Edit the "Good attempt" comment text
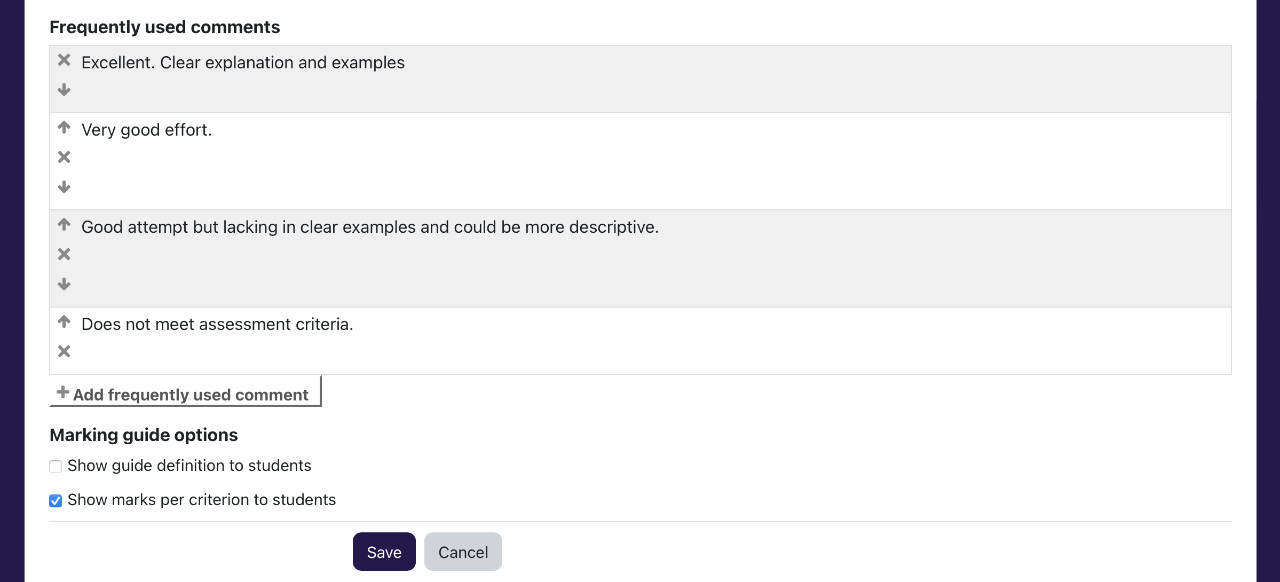The height and width of the screenshot is (582, 1280). click(x=370, y=227)
